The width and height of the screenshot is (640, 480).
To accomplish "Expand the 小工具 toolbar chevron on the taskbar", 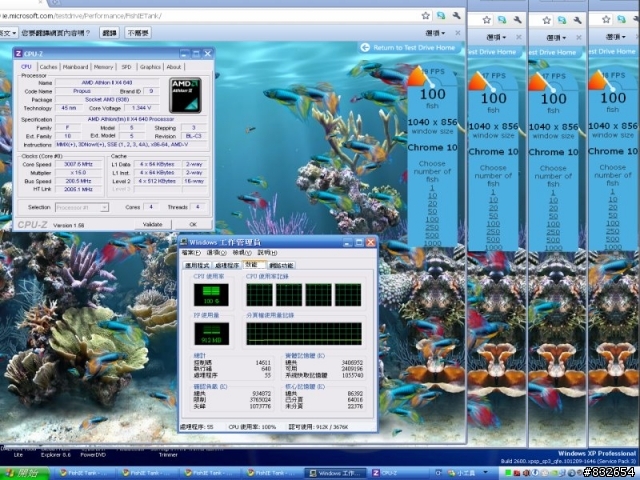I will point(485,473).
